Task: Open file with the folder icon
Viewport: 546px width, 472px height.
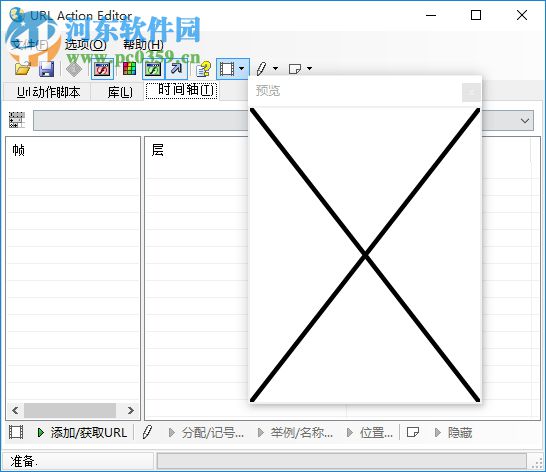Action: [23, 69]
